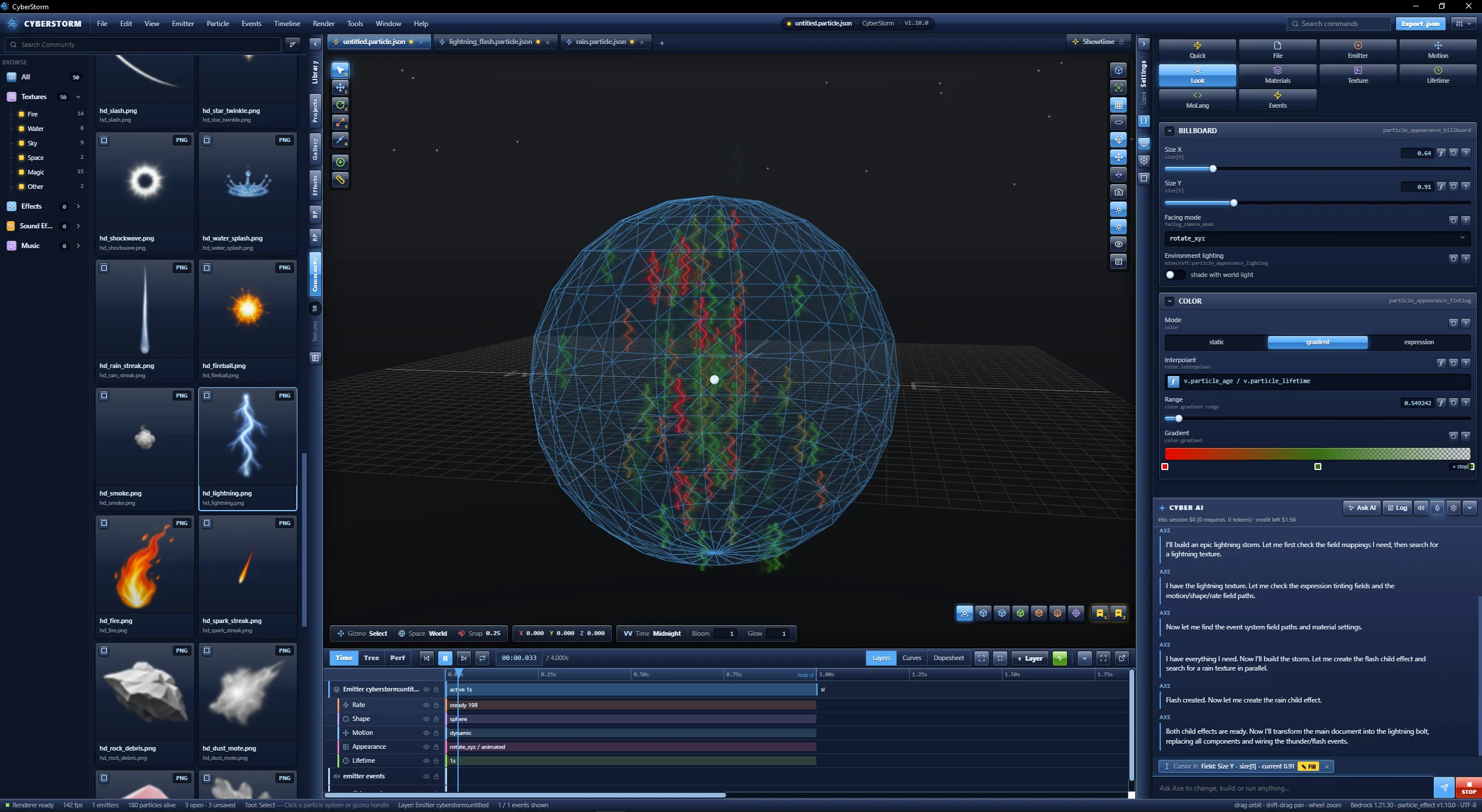
Task: Activate the Scale gizmo tool
Action: pos(340,122)
